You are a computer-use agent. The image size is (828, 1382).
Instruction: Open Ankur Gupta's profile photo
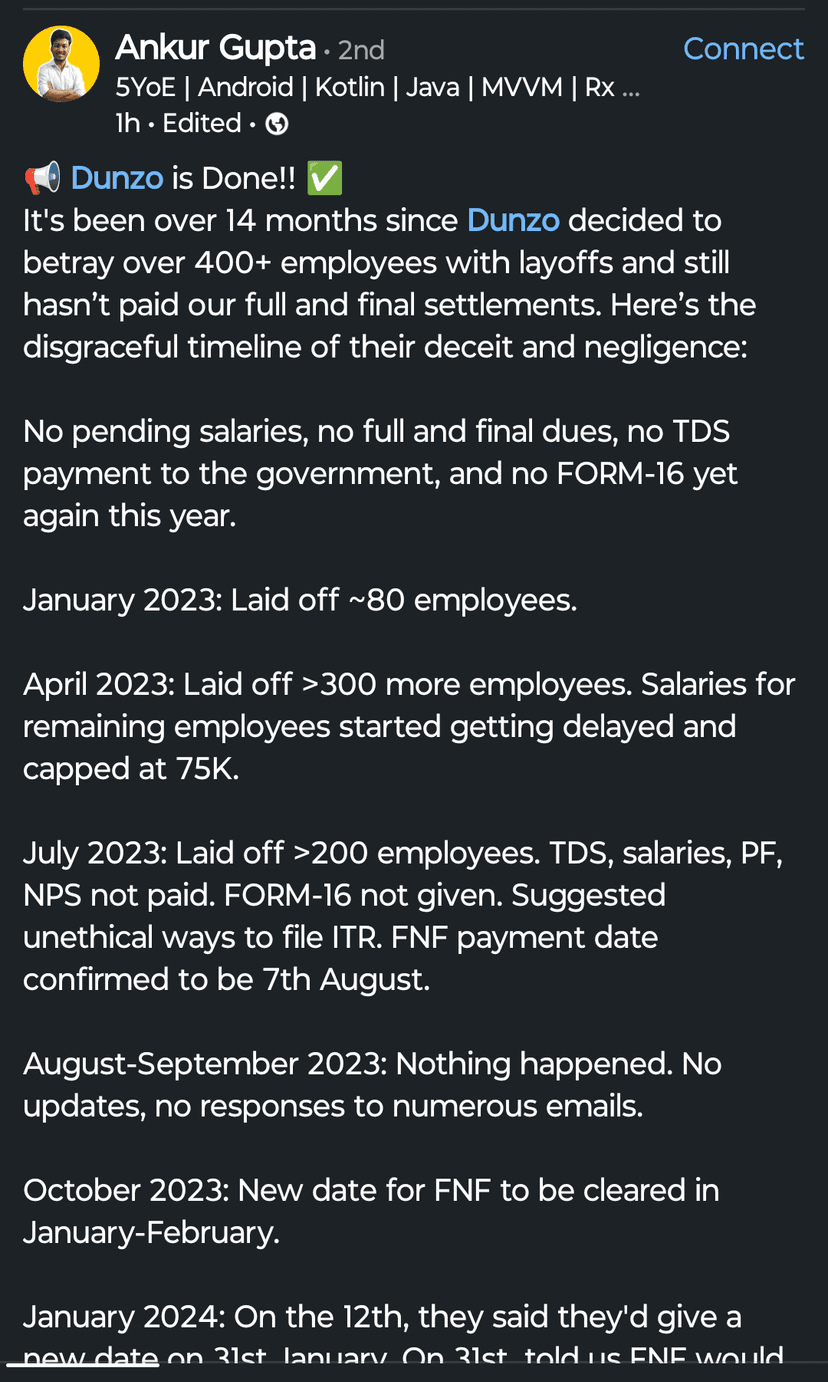pyautogui.click(x=61, y=64)
